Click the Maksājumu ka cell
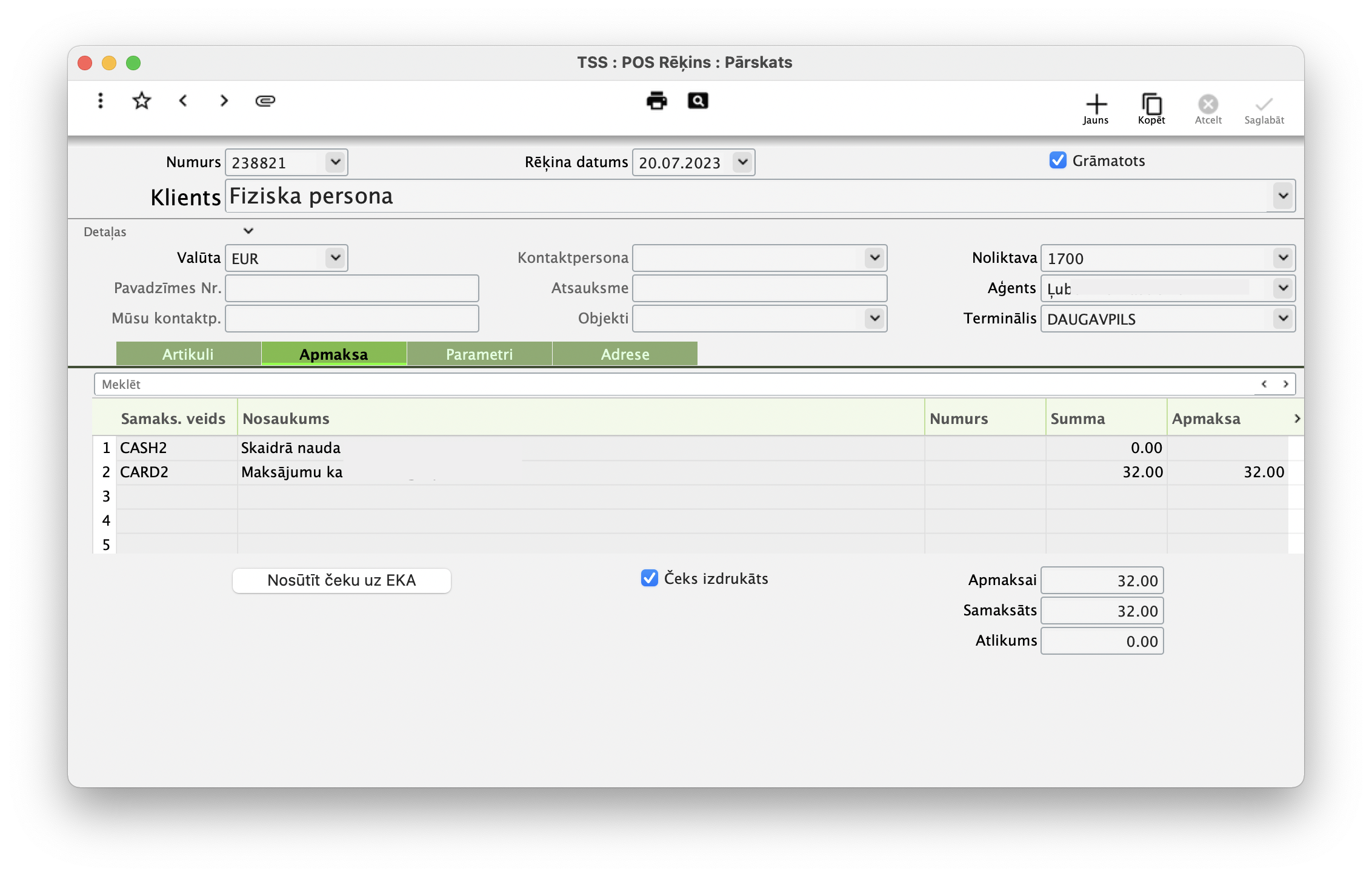Viewport: 1372px width, 877px height. 581,472
